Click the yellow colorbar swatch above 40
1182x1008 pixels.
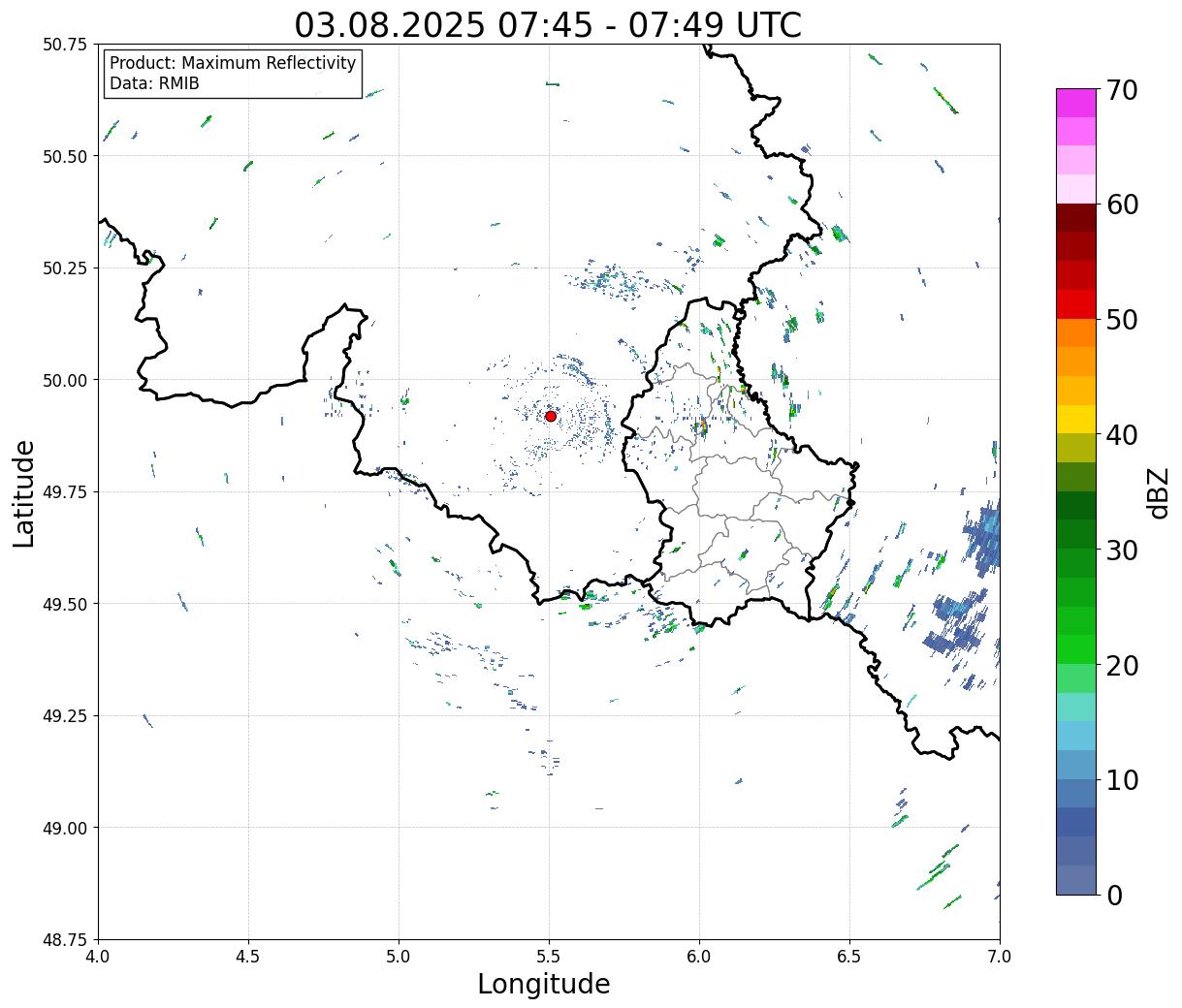coord(1076,419)
